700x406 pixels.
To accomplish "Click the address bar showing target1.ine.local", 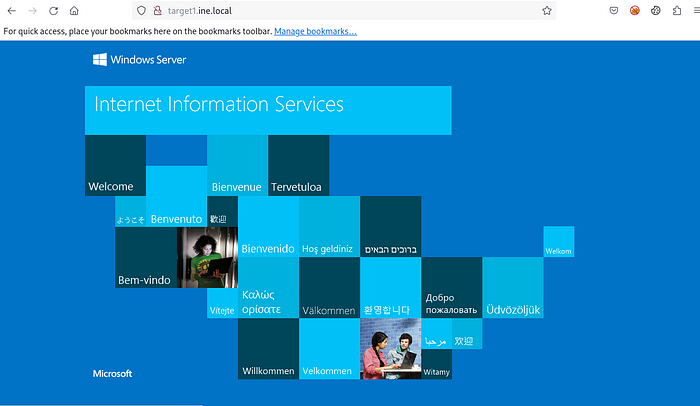I will coord(344,11).
